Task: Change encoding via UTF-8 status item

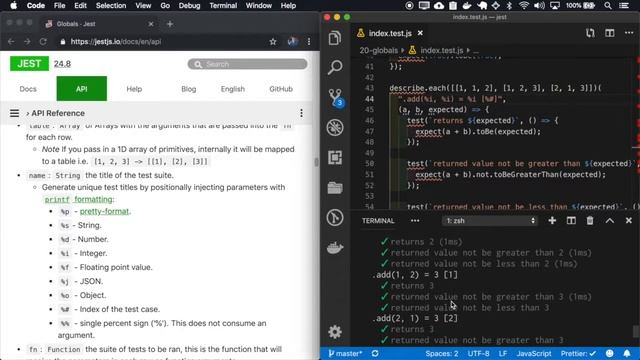Action: tap(478, 353)
